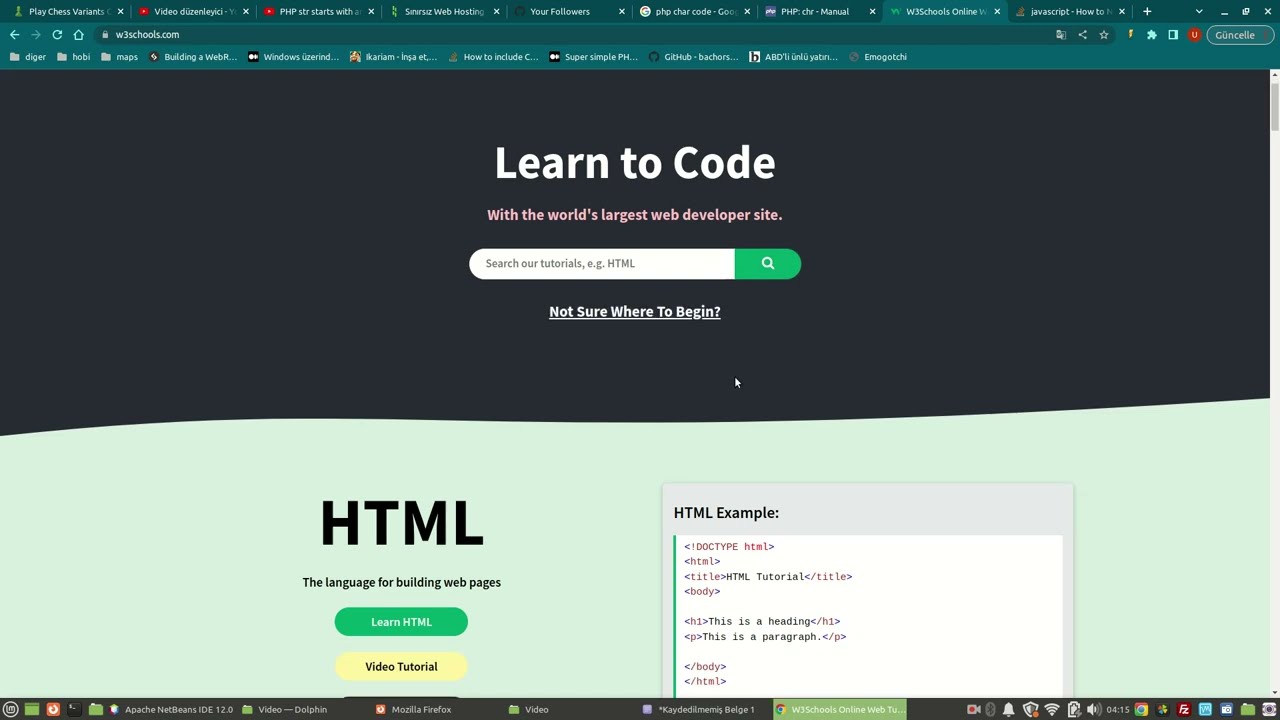Image resolution: width=1280 pixels, height=720 pixels.
Task: Open the ABD'li ünlü yatırı... bookmark
Action: 793,57
